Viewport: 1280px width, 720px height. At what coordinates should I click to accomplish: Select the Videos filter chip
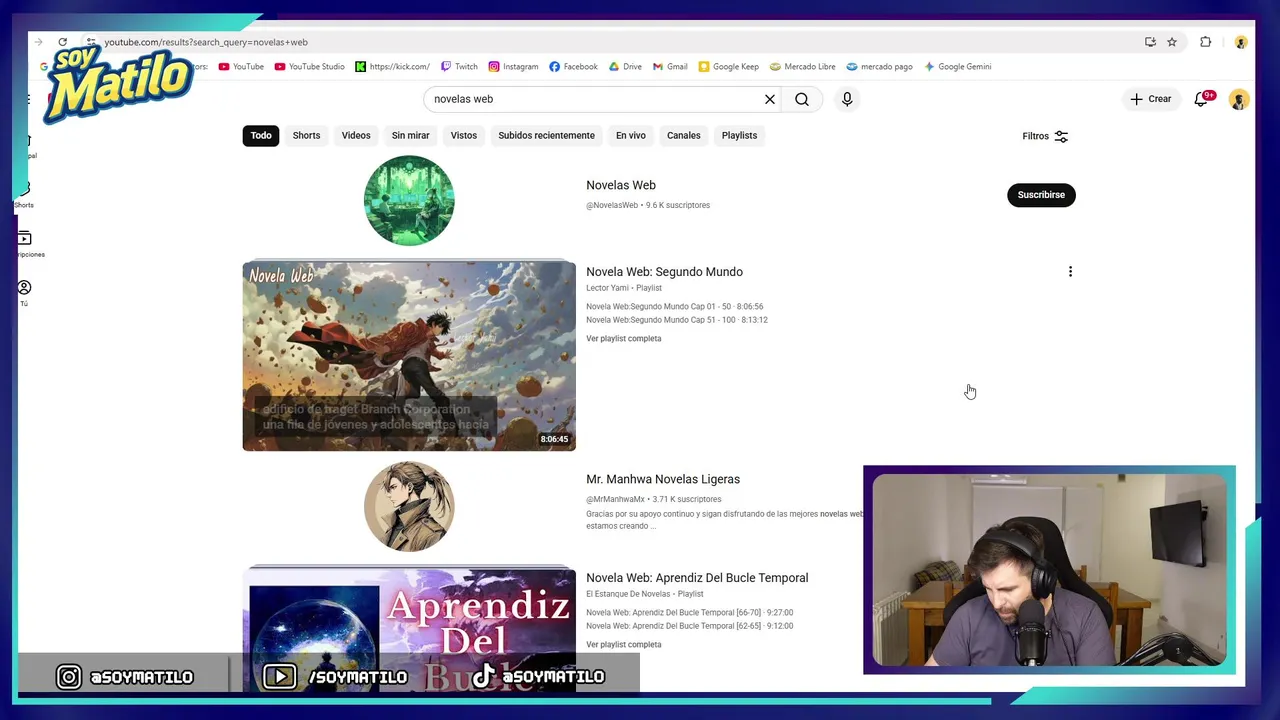tap(356, 135)
